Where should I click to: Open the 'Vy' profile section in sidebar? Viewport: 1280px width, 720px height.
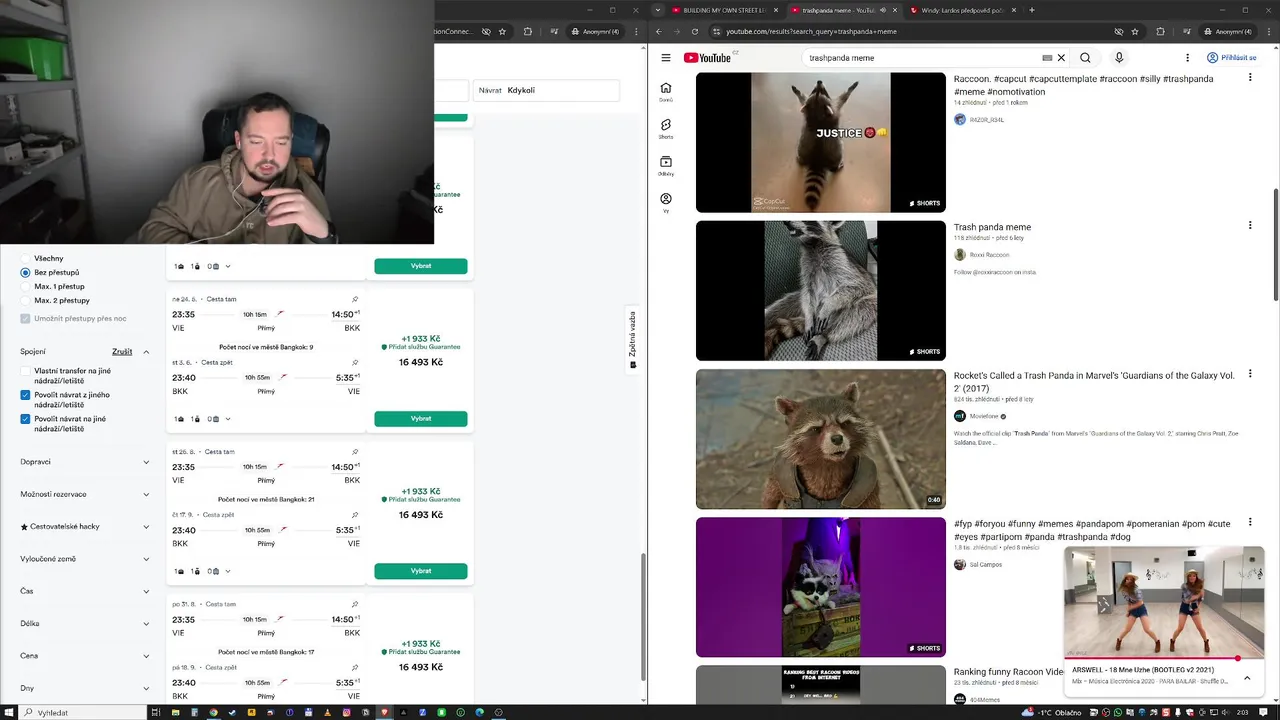click(x=666, y=203)
